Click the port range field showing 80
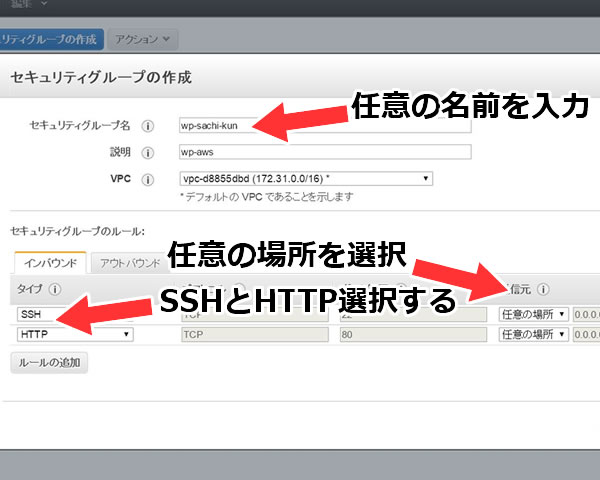This screenshot has width=600, height=480. [x=413, y=335]
